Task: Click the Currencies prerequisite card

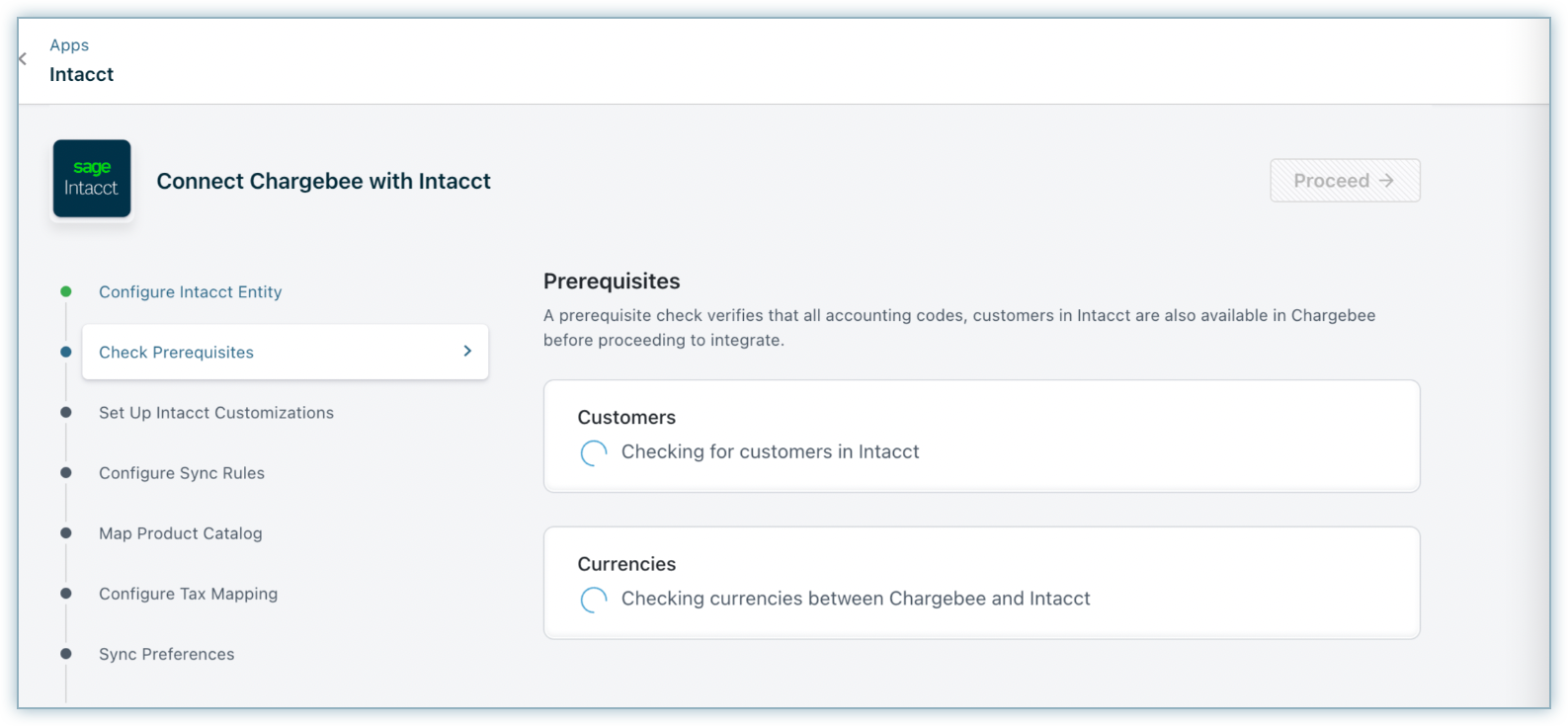Action: 980,582
